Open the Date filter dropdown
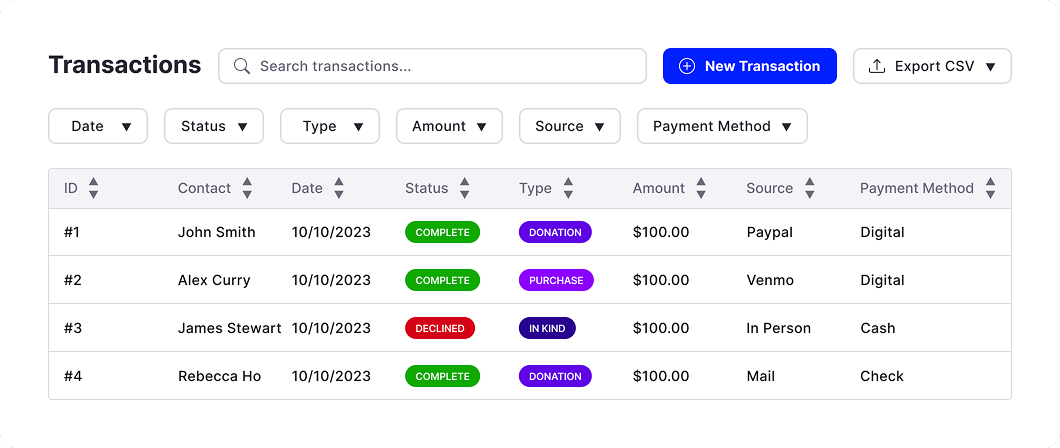Viewport: 1060px width, 448px height. click(x=98, y=126)
